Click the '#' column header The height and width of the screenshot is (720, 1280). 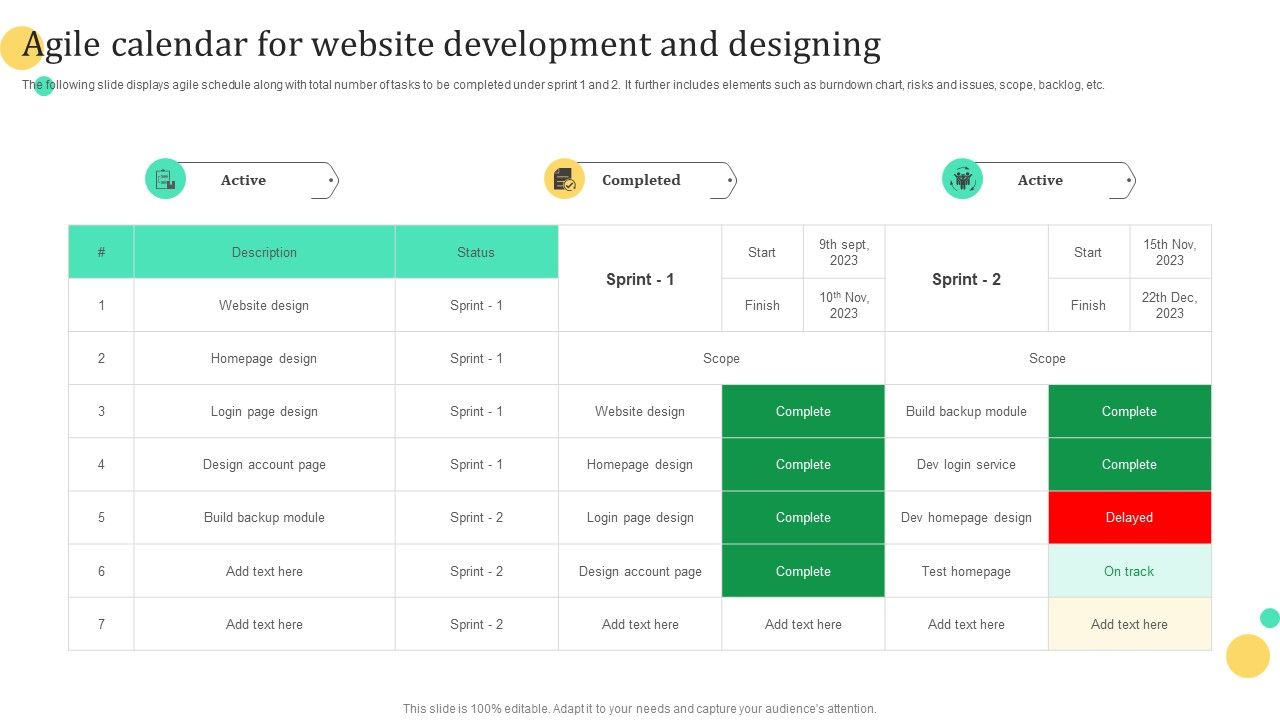pyautogui.click(x=101, y=252)
